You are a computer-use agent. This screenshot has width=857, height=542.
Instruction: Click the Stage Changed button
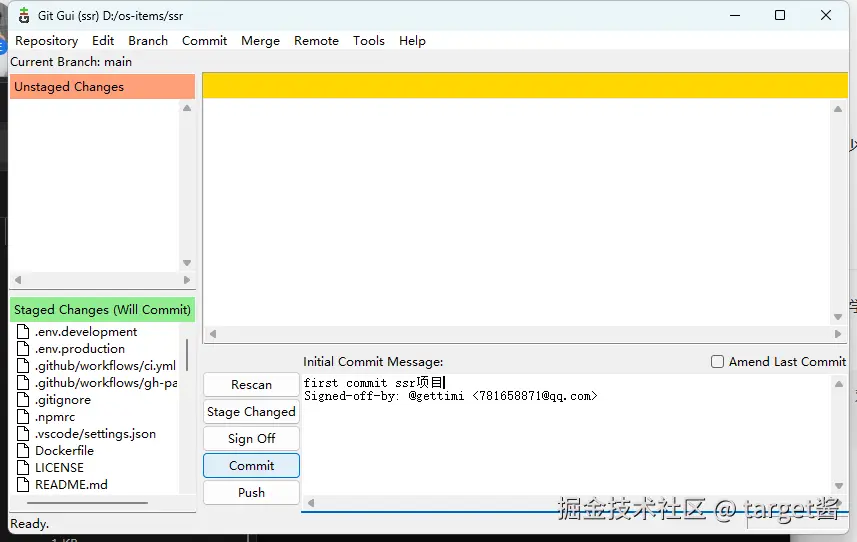click(251, 411)
